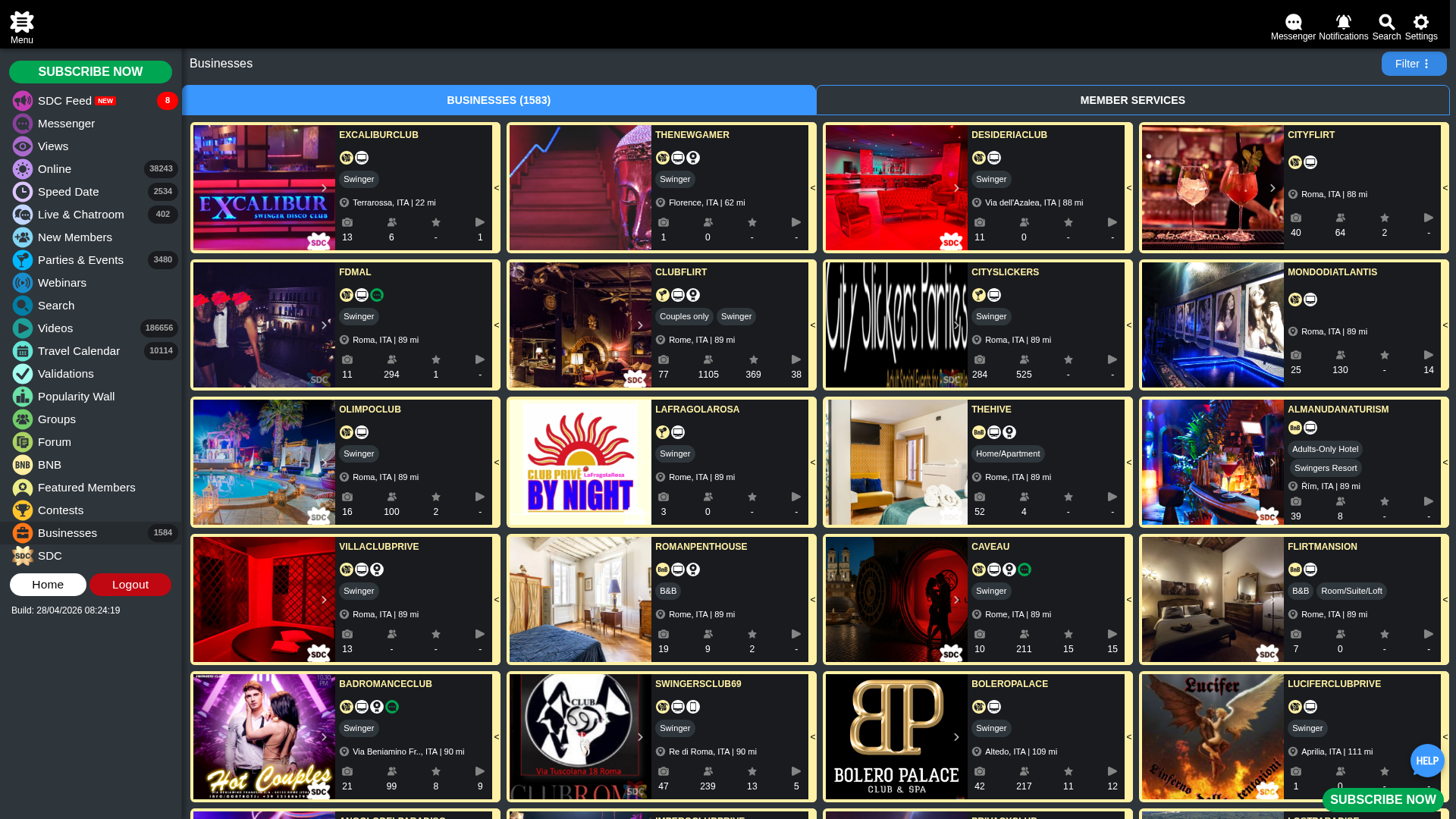Open LAFRAGOLAROSA club logo thumbnail
The height and width of the screenshot is (819, 1456).
[x=580, y=462]
